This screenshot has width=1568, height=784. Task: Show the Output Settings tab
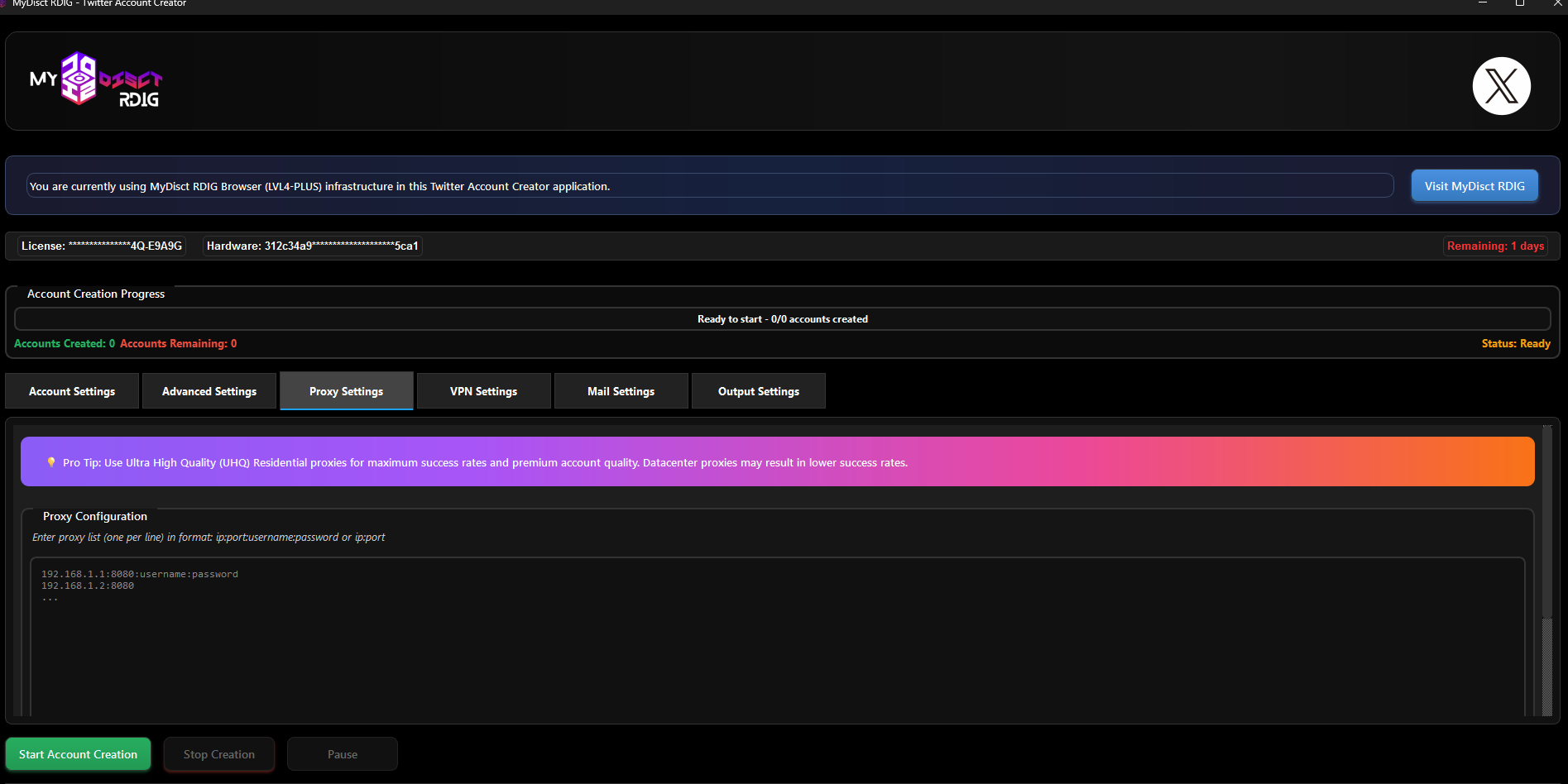pos(759,391)
